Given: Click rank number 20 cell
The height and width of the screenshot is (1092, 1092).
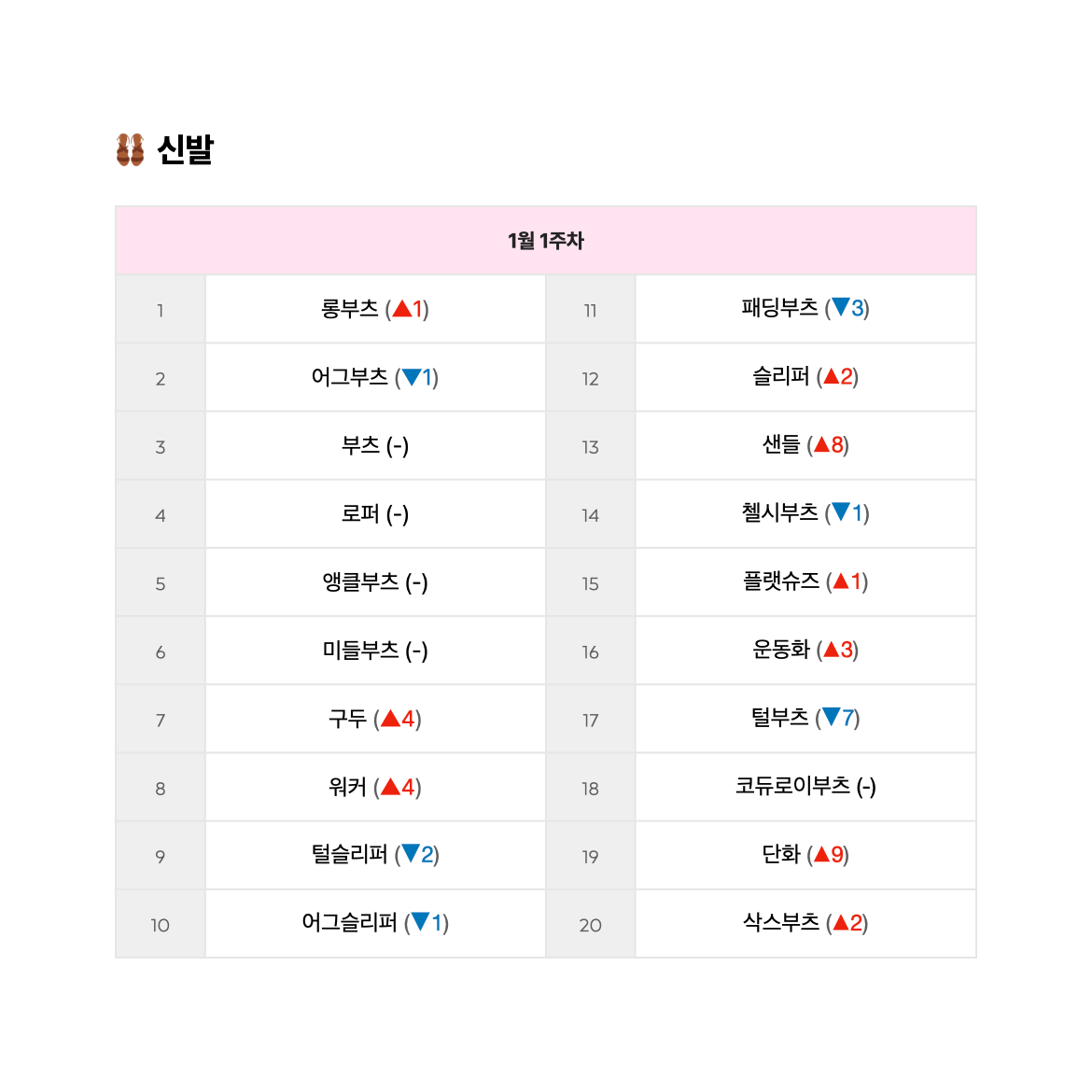Looking at the screenshot, I should click(591, 924).
